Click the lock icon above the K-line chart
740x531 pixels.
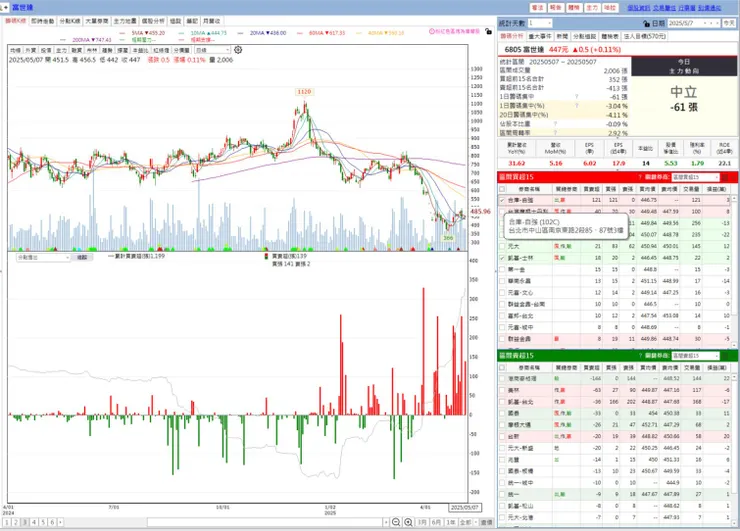pyautogui.click(x=488, y=31)
